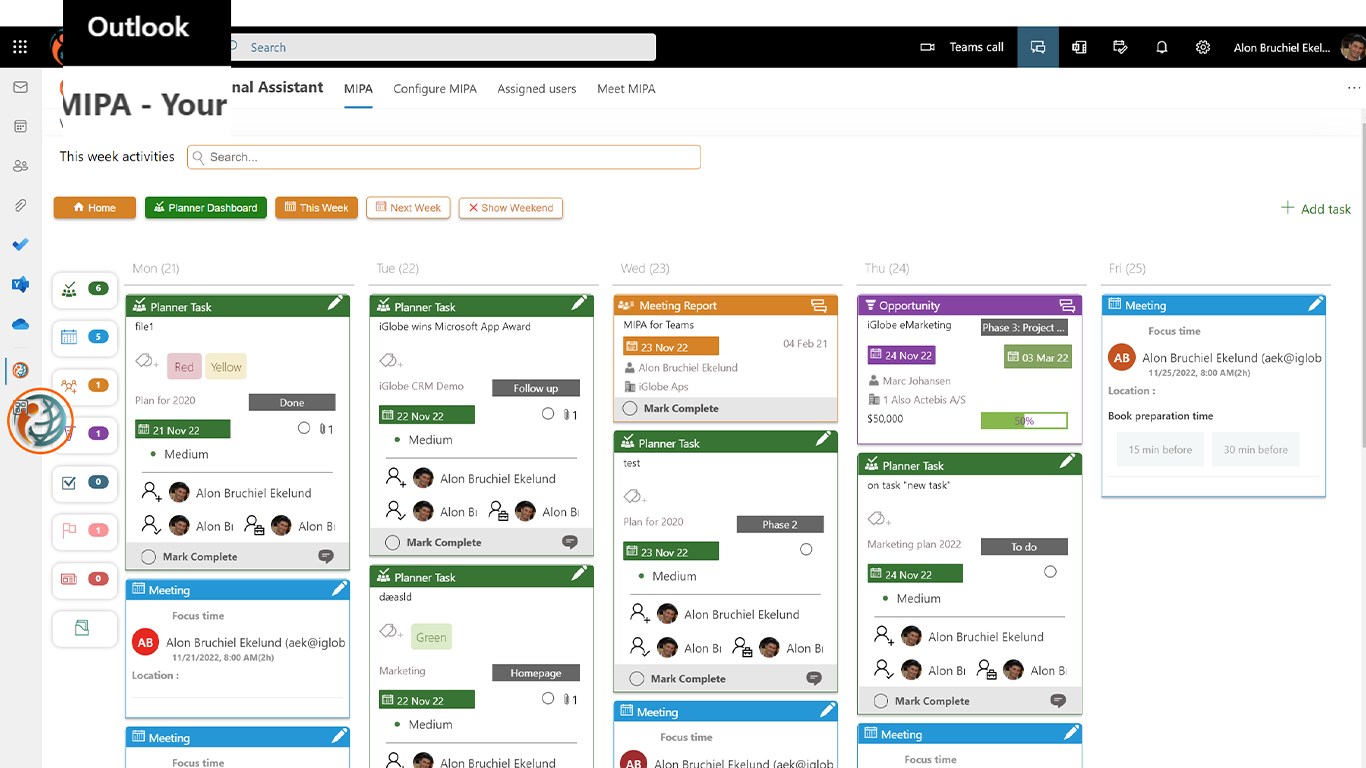The width and height of the screenshot is (1366, 768).
Task: Open comments on the file1 task
Action: (326, 556)
